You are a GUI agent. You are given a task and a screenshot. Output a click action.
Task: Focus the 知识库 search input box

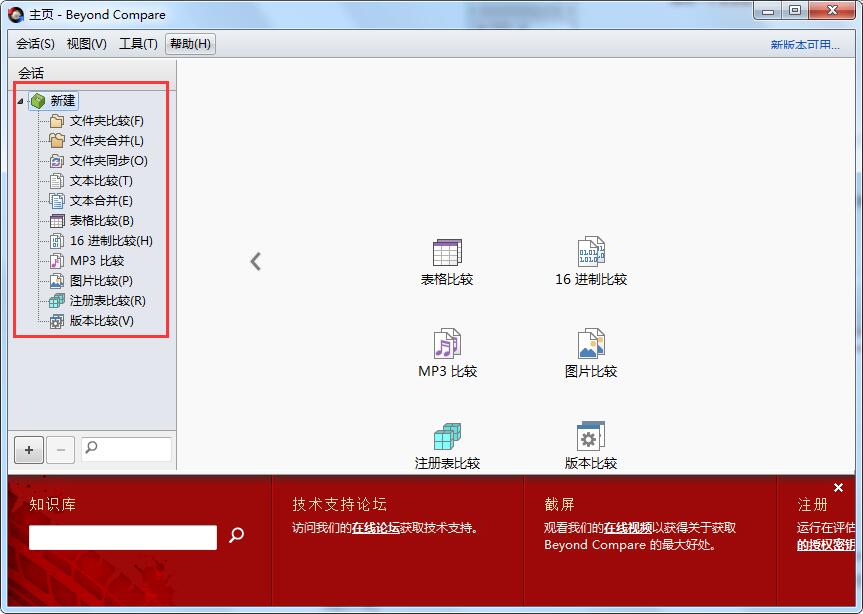123,537
